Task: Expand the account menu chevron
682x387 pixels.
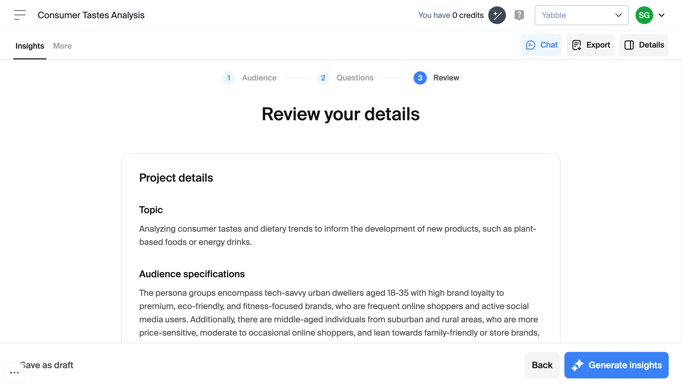Action: (662, 15)
